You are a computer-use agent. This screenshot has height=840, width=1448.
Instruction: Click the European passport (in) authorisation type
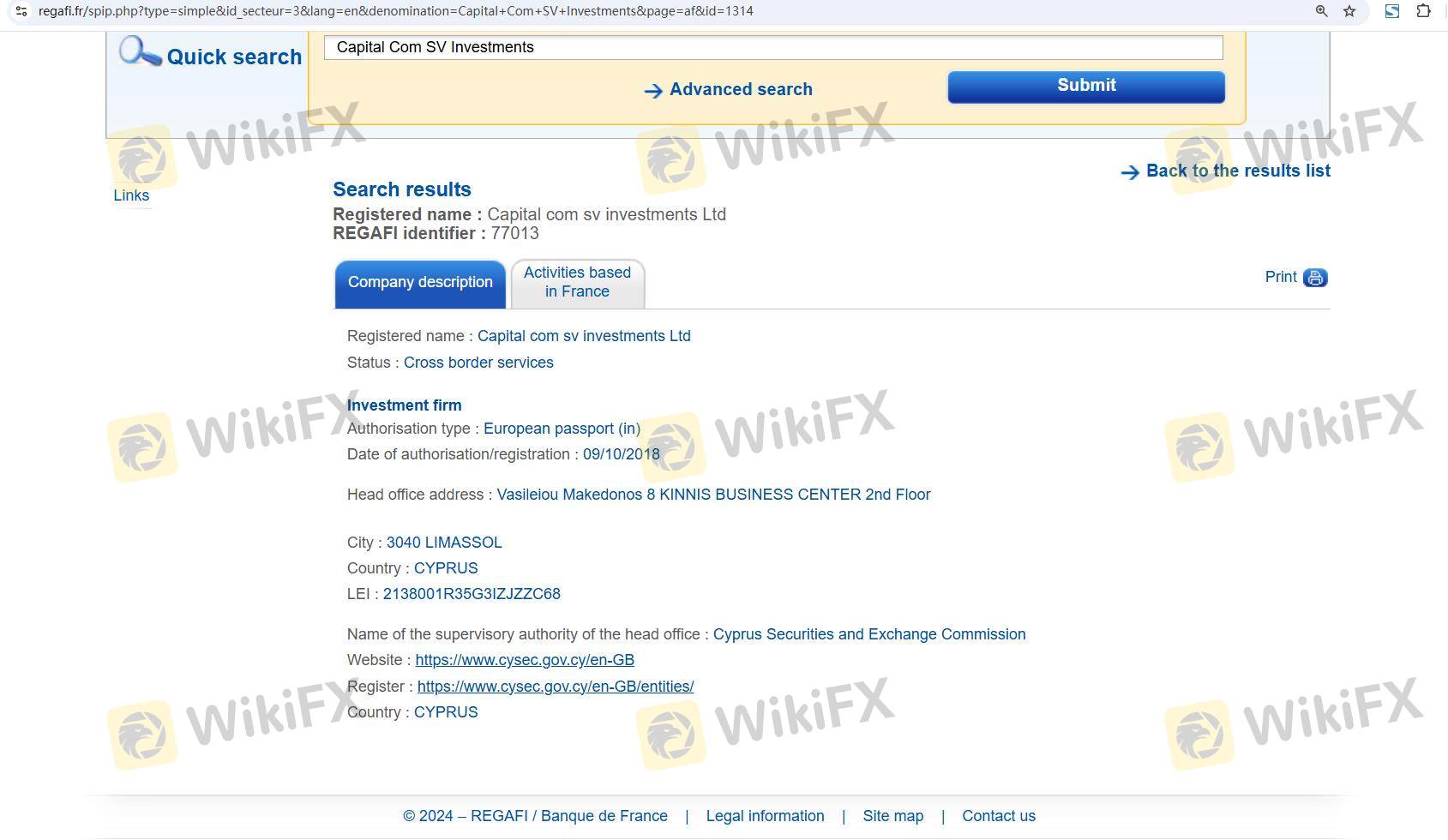[x=562, y=429]
